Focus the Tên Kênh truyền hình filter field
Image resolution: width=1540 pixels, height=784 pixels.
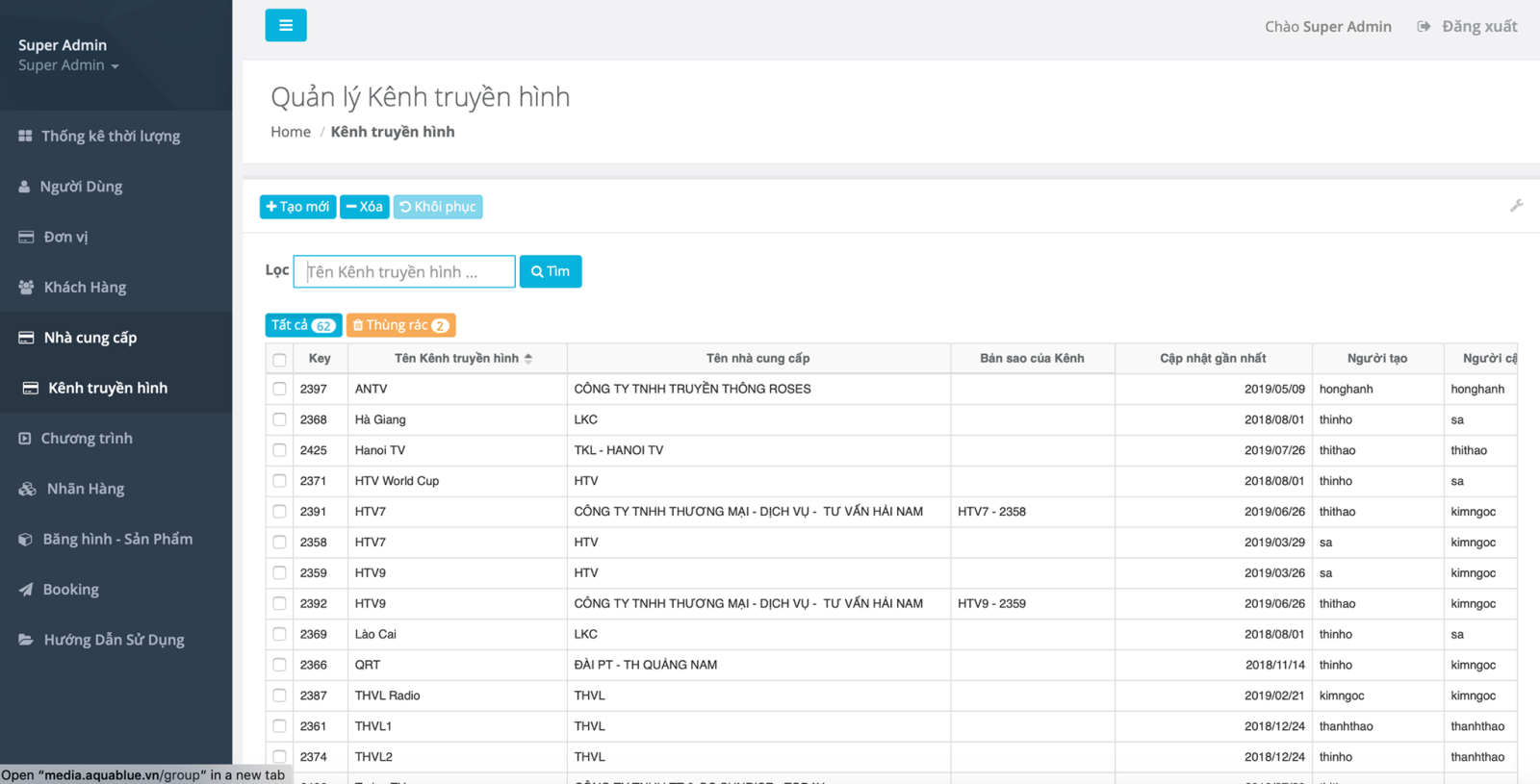point(404,272)
